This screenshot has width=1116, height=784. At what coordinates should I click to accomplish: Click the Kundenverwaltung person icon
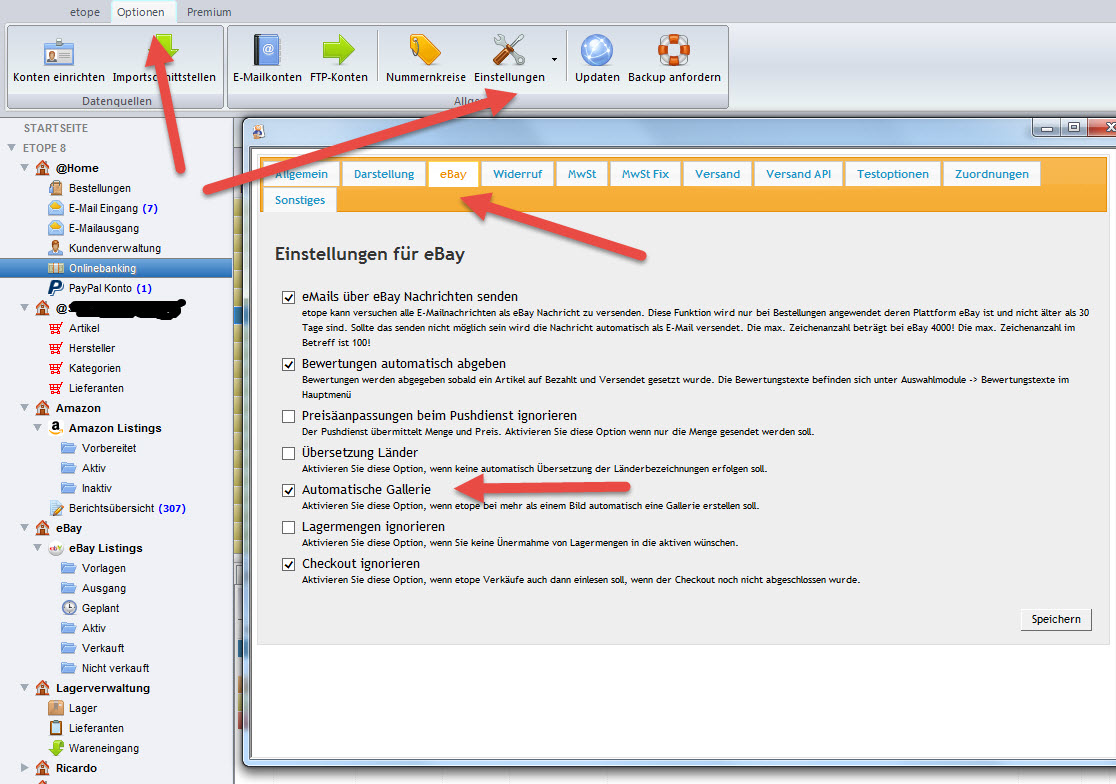56,248
